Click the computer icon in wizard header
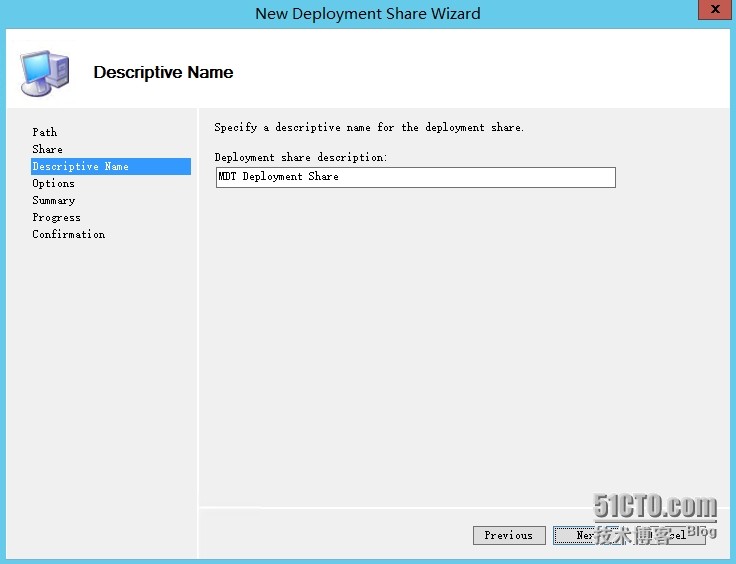This screenshot has height=564, width=736. (45, 73)
